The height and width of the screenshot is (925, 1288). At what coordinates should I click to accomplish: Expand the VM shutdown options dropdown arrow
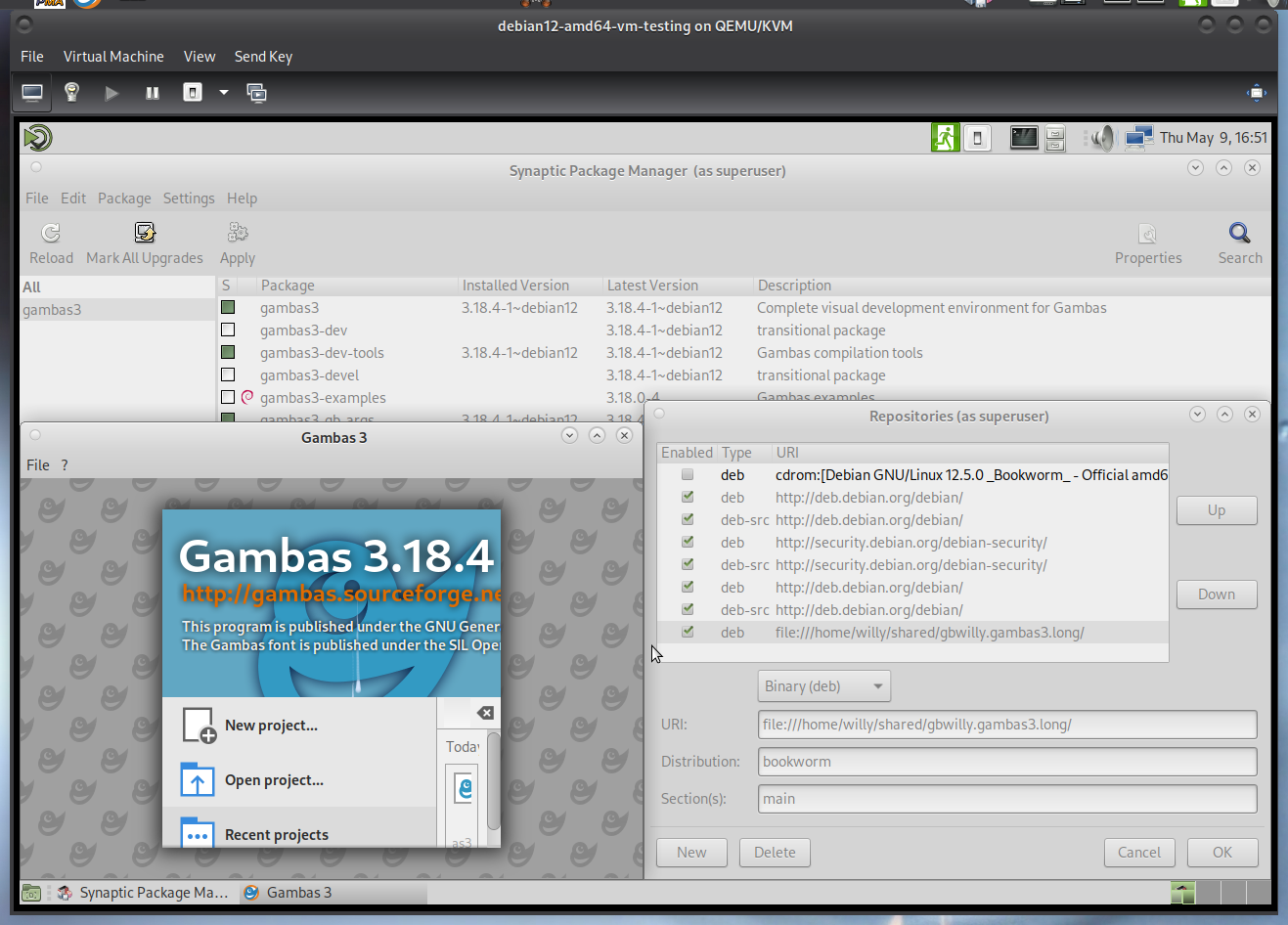[x=224, y=93]
